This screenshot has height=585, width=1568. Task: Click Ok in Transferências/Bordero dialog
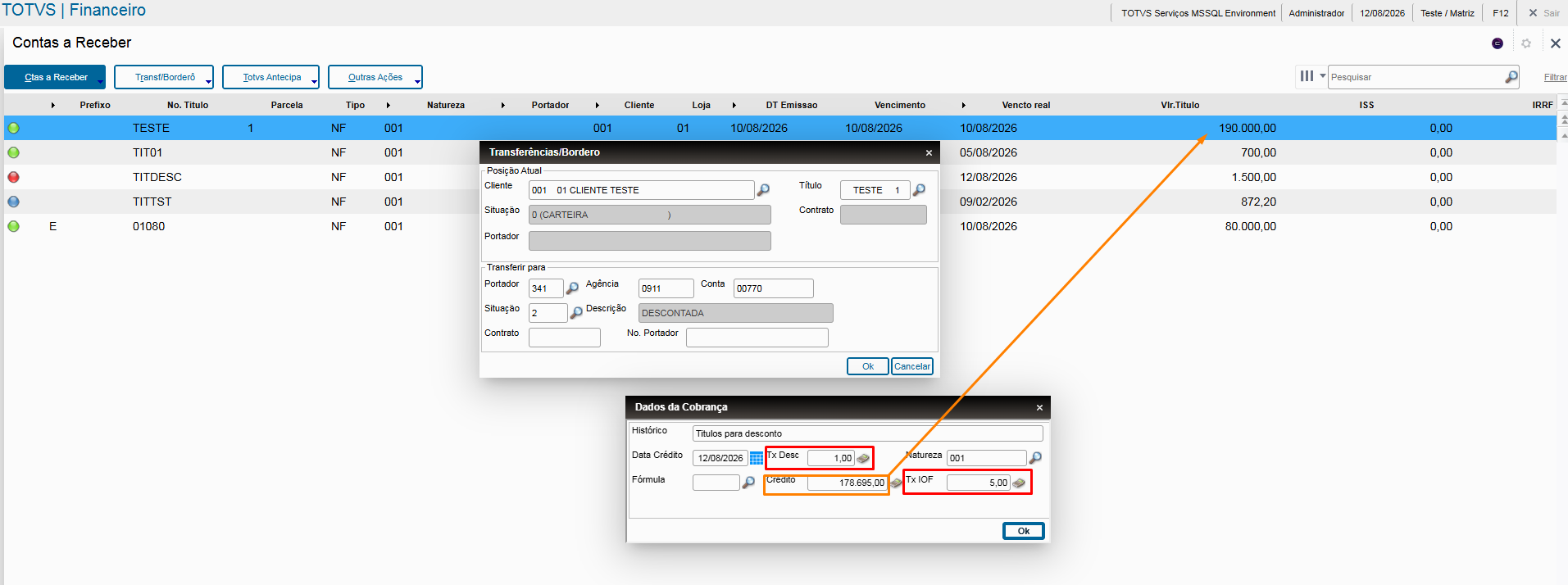(x=867, y=366)
